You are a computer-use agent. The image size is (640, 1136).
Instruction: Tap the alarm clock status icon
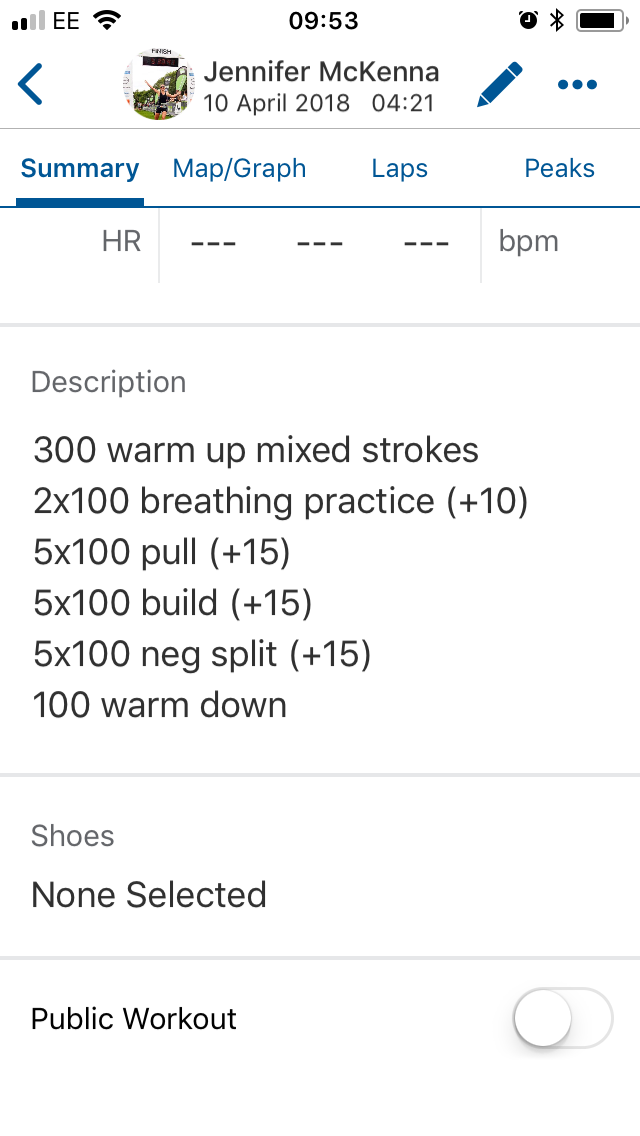[528, 20]
